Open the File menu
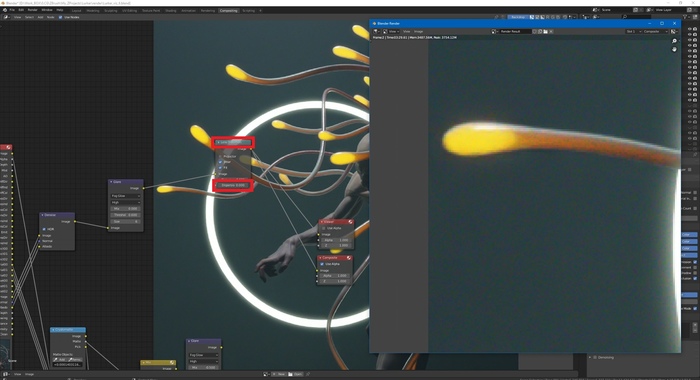Screen dimensions: 700x380 click(x=12, y=10)
